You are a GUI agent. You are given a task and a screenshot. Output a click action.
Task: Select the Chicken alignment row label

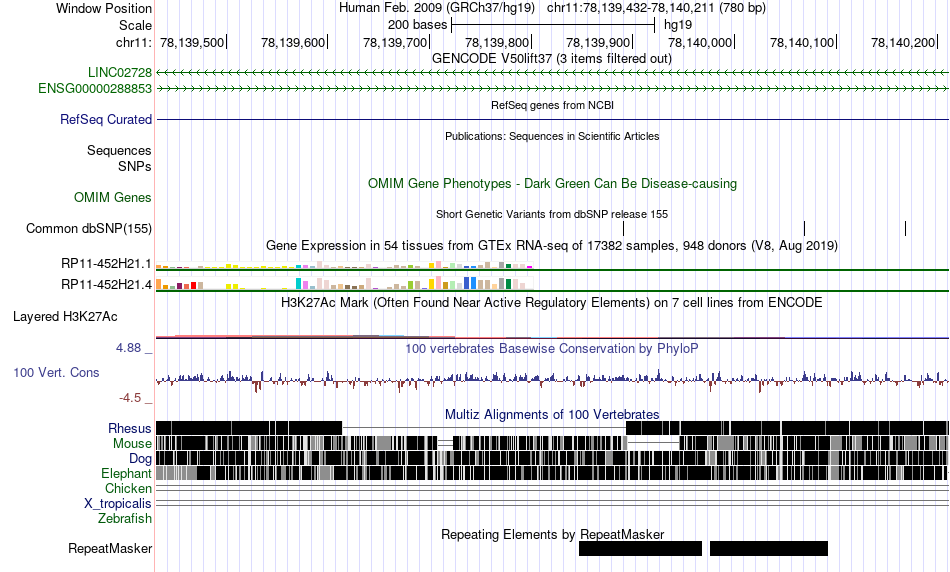pyautogui.click(x=128, y=488)
